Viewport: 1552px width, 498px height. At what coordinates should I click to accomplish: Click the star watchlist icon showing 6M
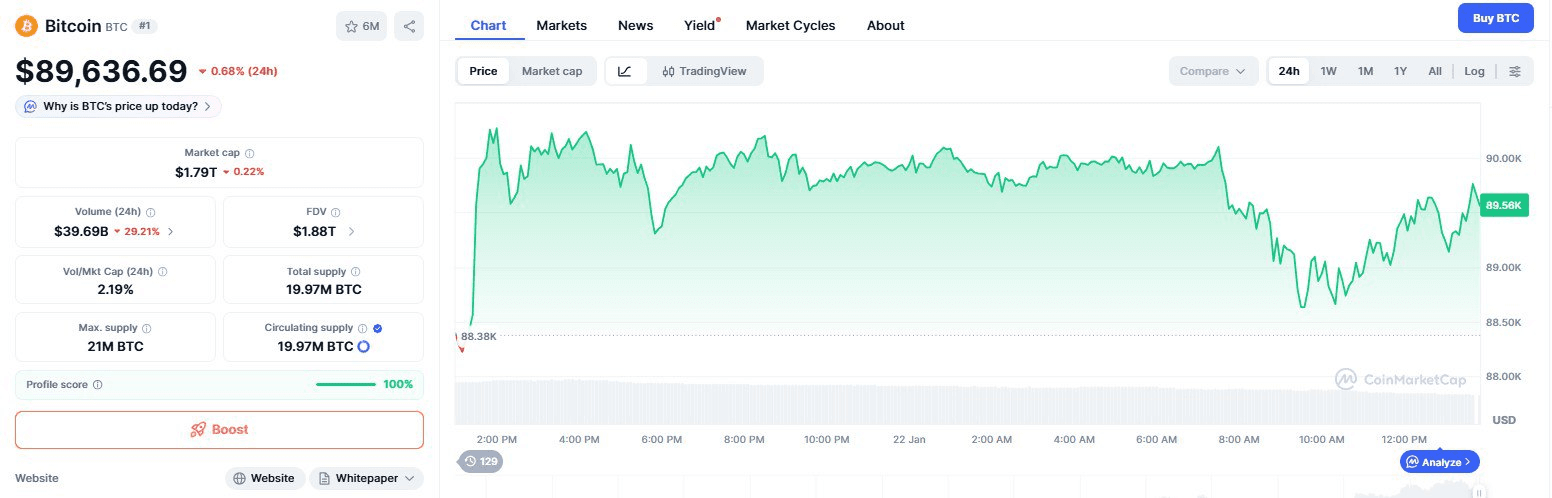click(x=362, y=27)
